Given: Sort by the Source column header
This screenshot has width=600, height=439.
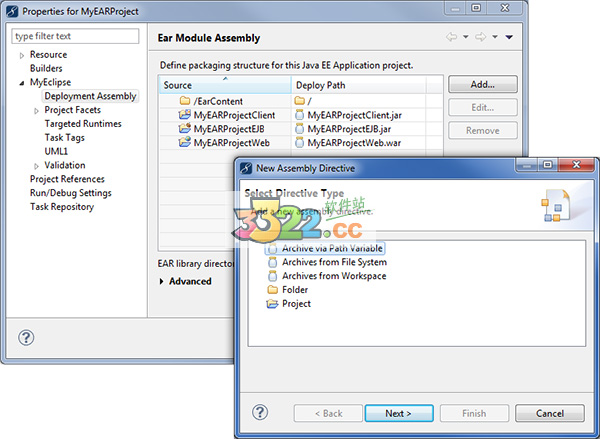Looking at the screenshot, I should (224, 85).
